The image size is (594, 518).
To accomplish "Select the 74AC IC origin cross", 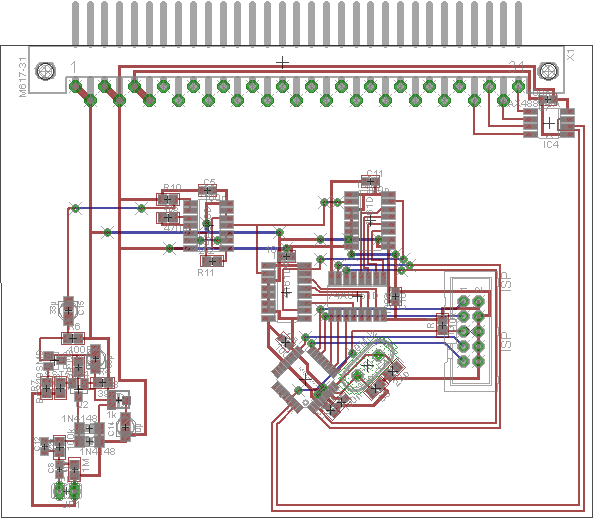I will (x=357, y=296).
